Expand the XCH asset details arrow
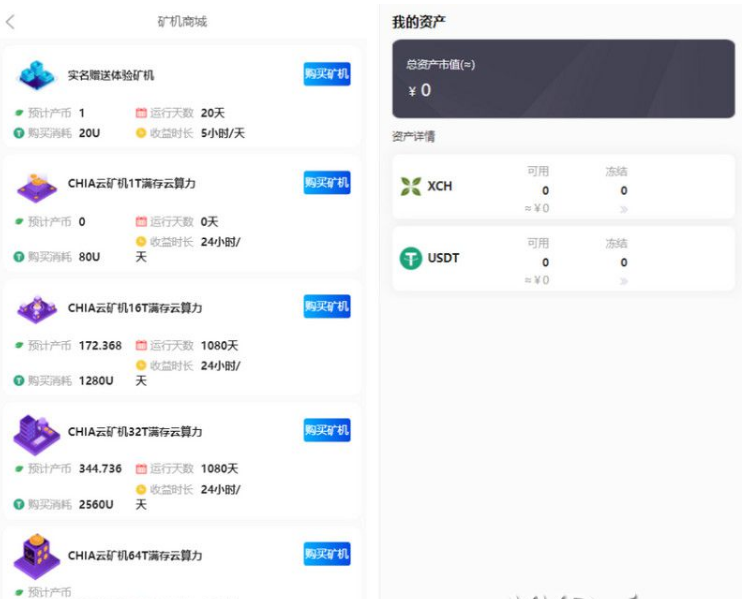The width and height of the screenshot is (756, 599). coord(624,209)
